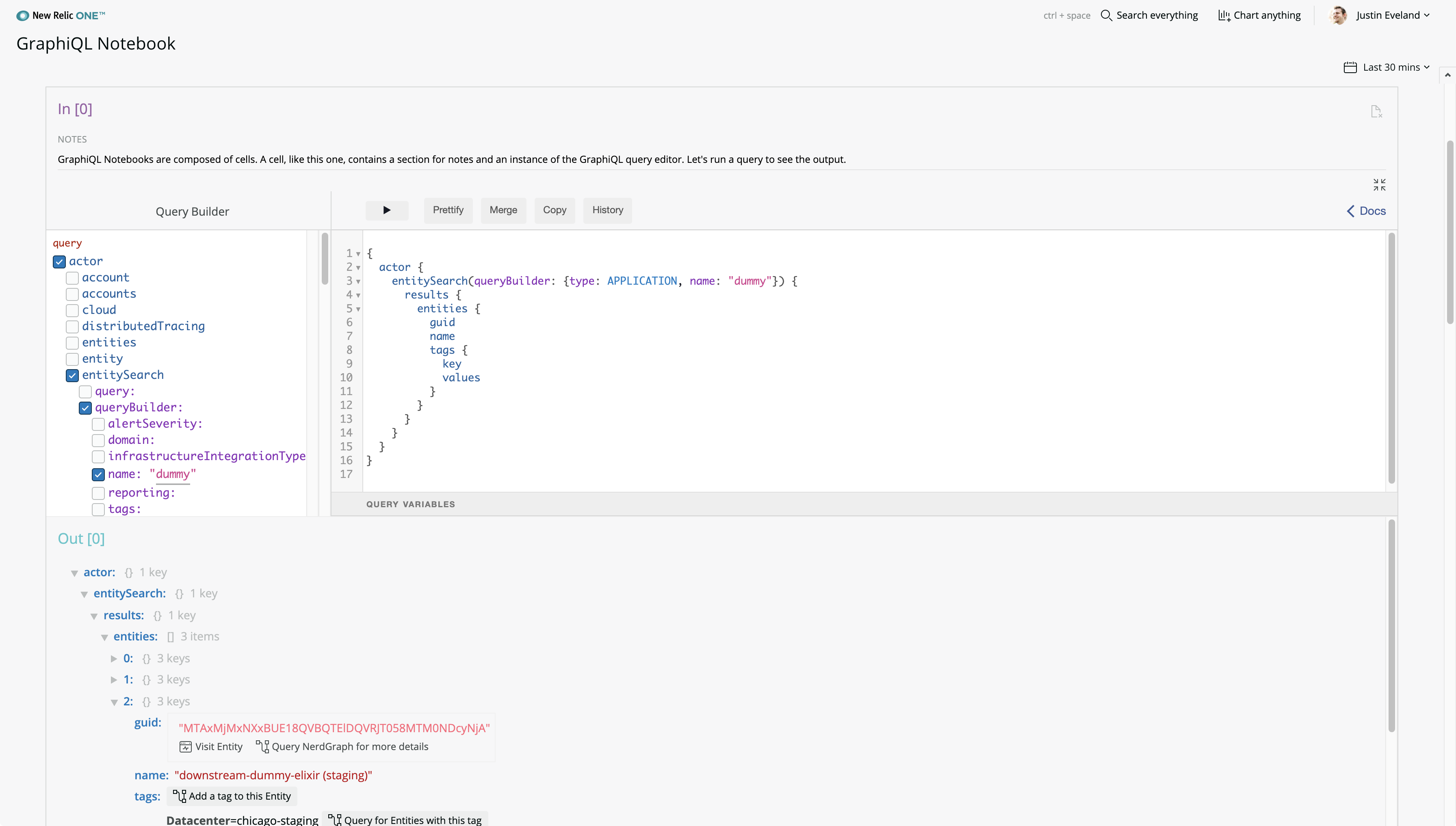Click Visit Entity link

[211, 747]
